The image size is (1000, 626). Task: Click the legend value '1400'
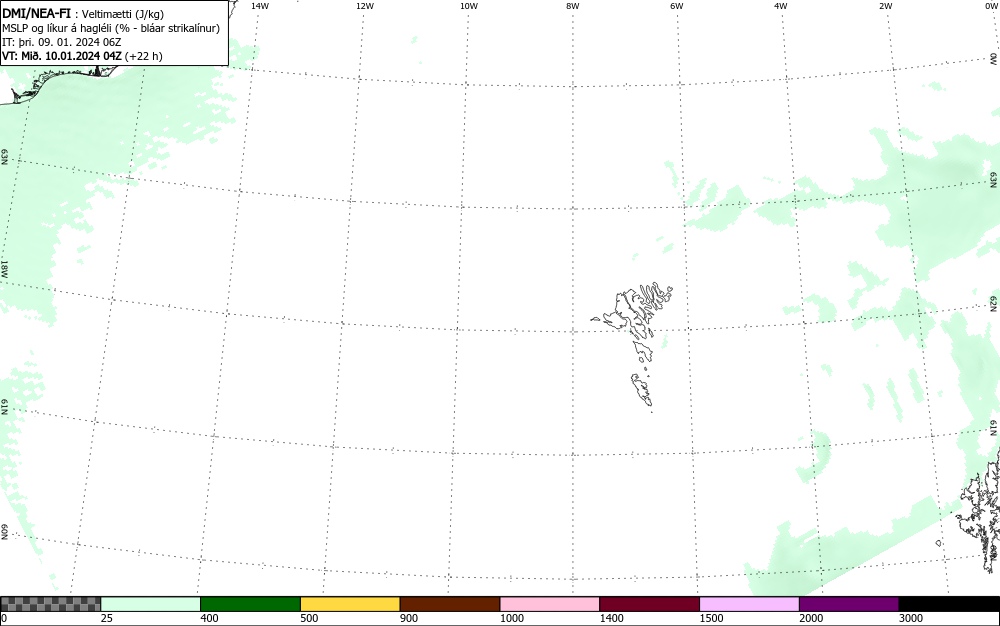(x=612, y=618)
